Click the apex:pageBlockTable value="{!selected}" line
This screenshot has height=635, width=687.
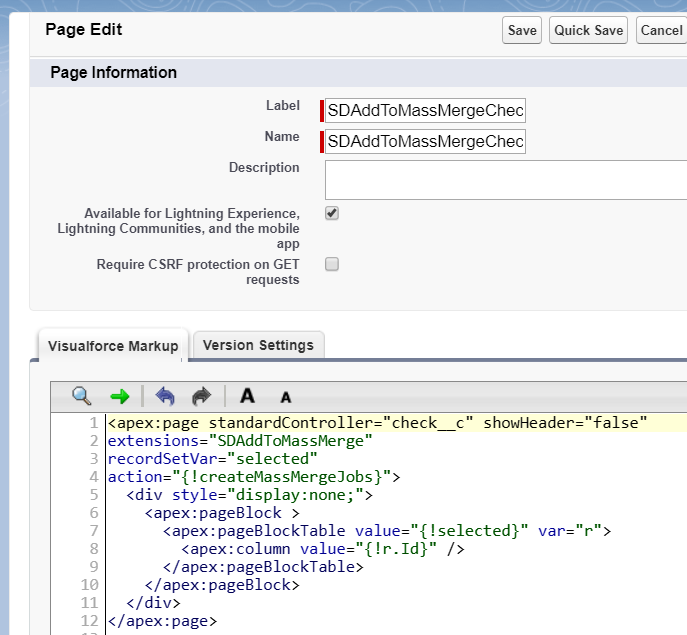point(387,531)
